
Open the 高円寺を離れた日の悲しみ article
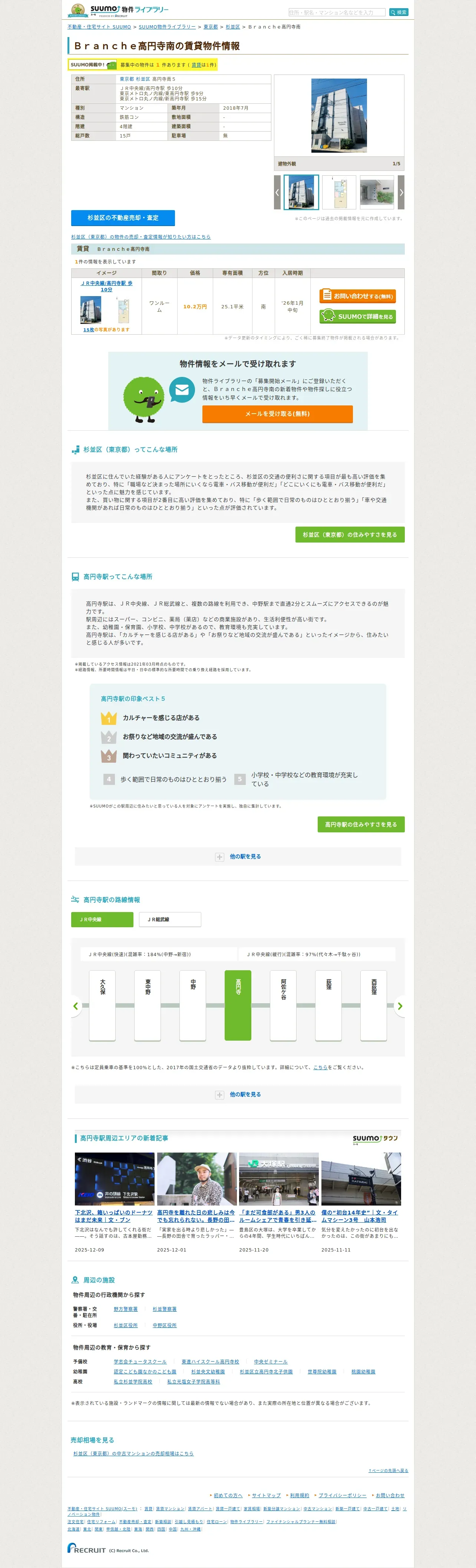196,1216
